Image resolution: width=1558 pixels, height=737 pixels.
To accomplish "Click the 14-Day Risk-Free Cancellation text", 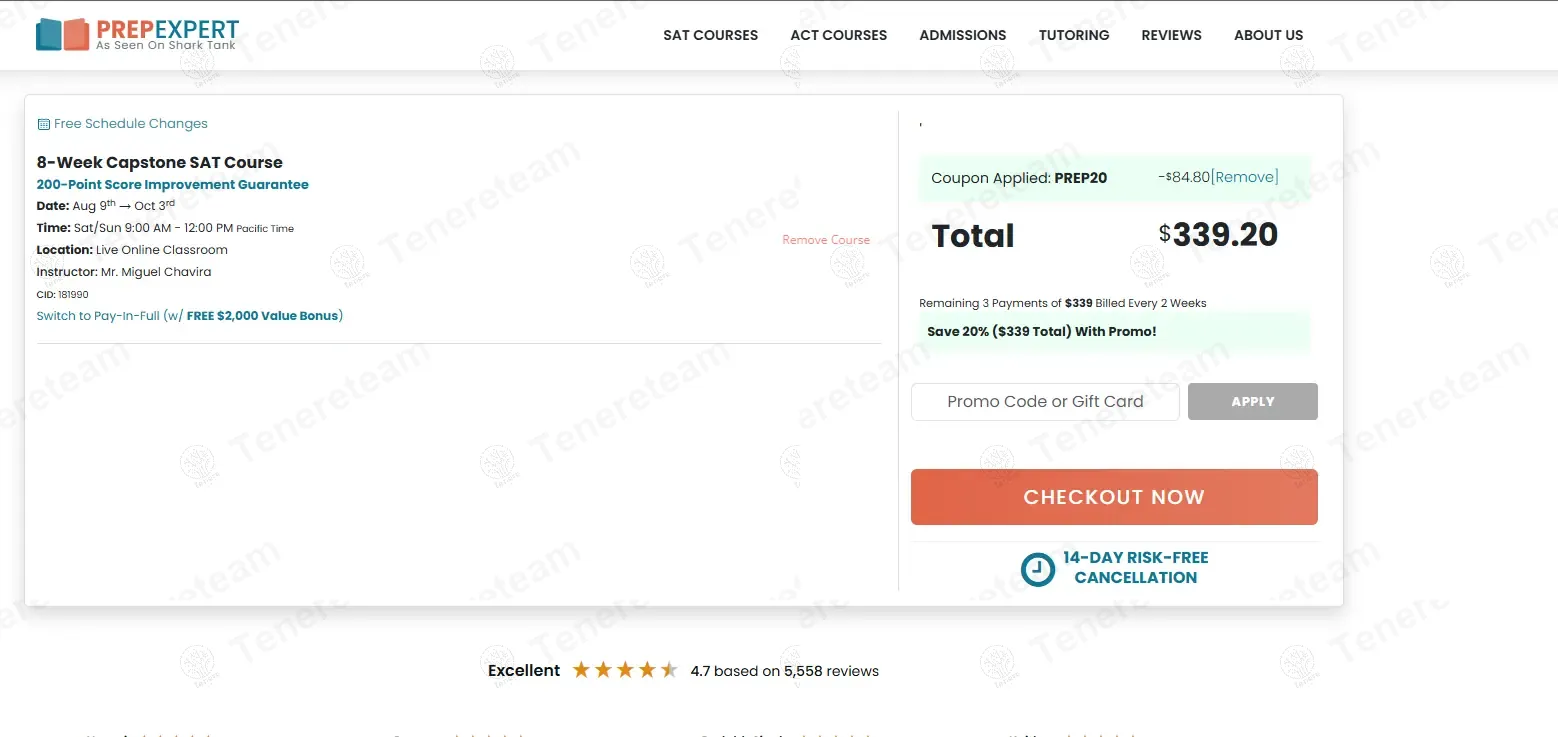I will point(1135,567).
